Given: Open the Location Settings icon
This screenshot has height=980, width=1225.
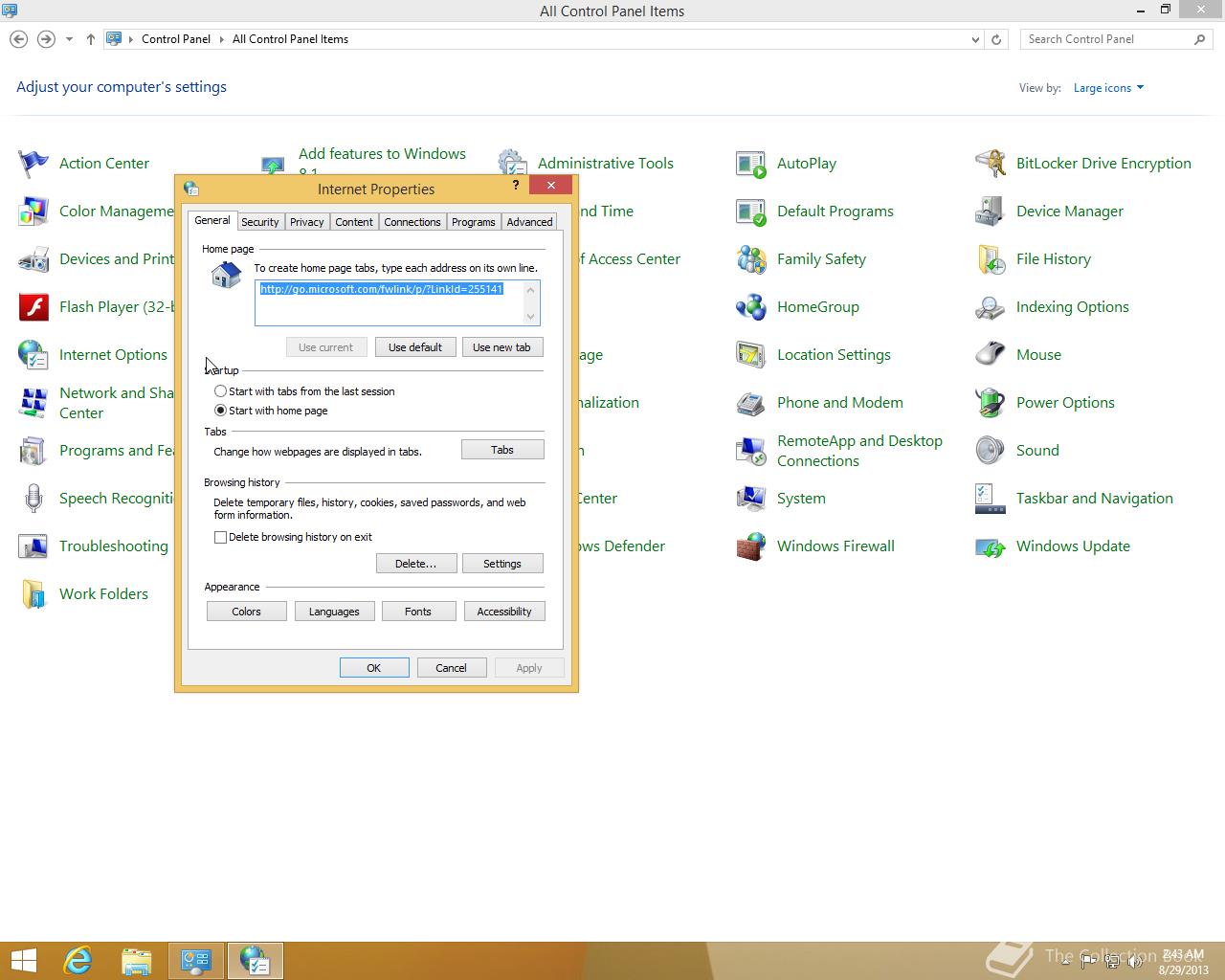Looking at the screenshot, I should [751, 355].
